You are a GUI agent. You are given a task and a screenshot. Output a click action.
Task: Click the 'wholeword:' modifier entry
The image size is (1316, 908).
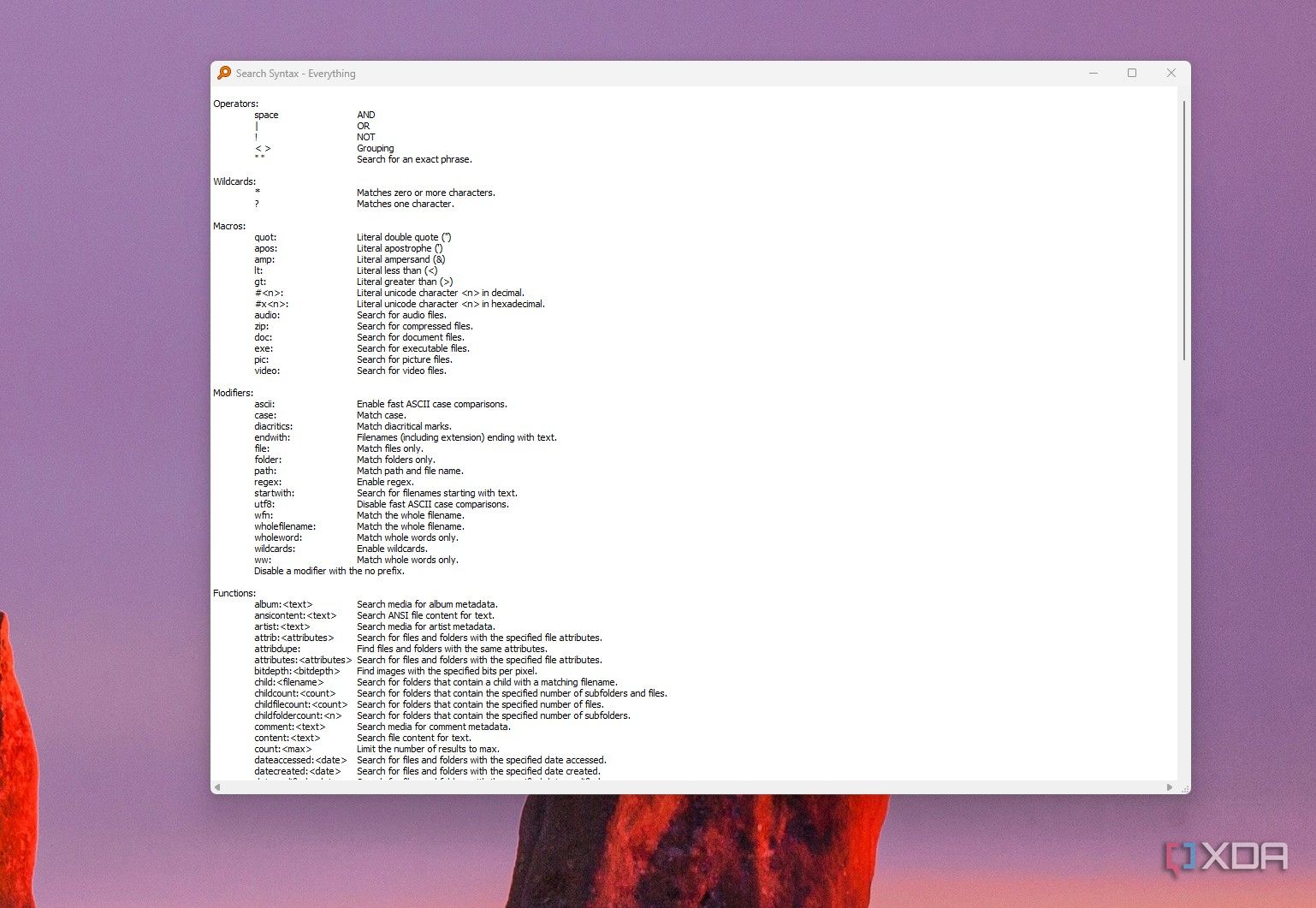278,537
